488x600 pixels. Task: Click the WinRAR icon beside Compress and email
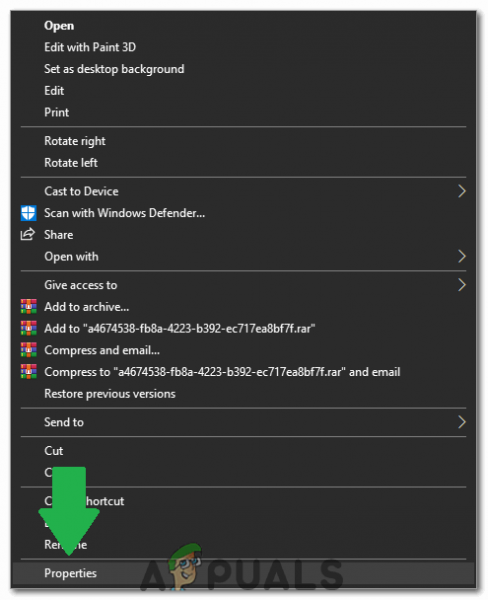click(29, 350)
